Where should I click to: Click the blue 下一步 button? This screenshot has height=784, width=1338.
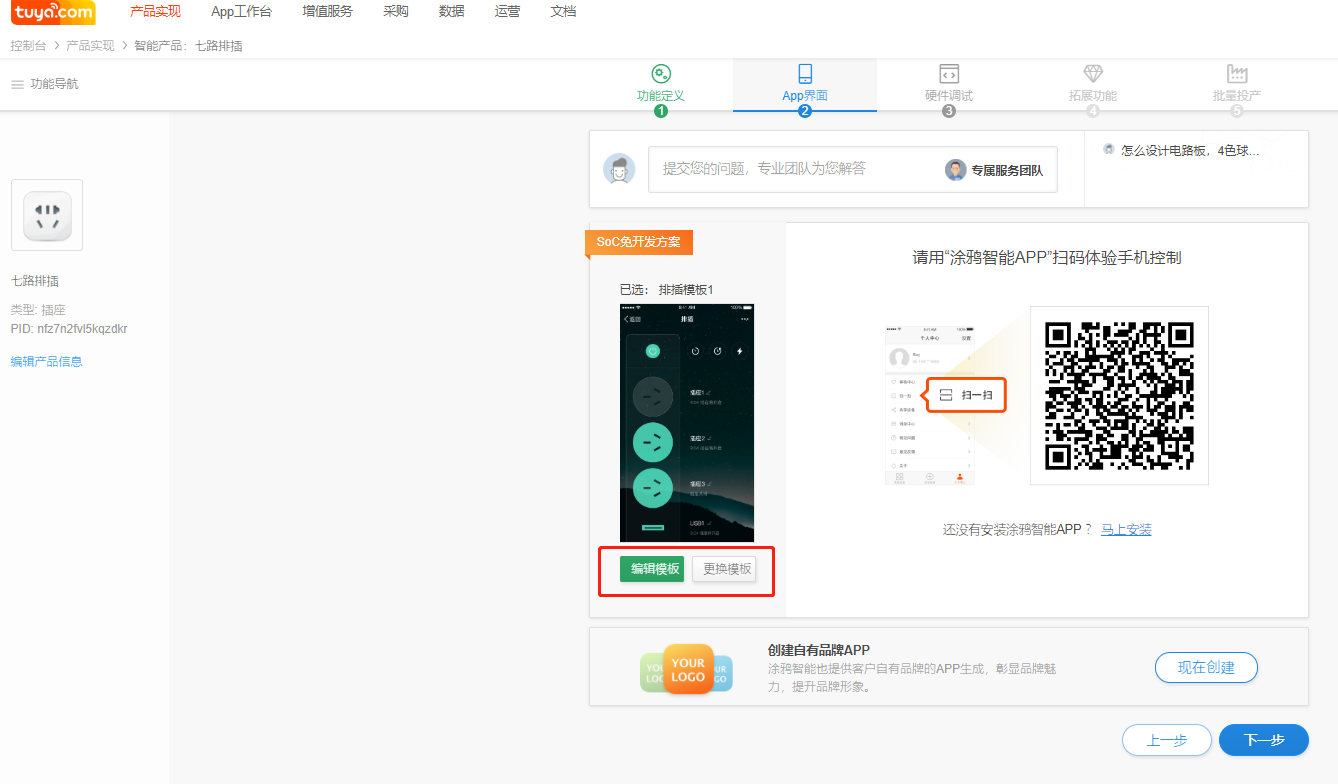click(1263, 740)
